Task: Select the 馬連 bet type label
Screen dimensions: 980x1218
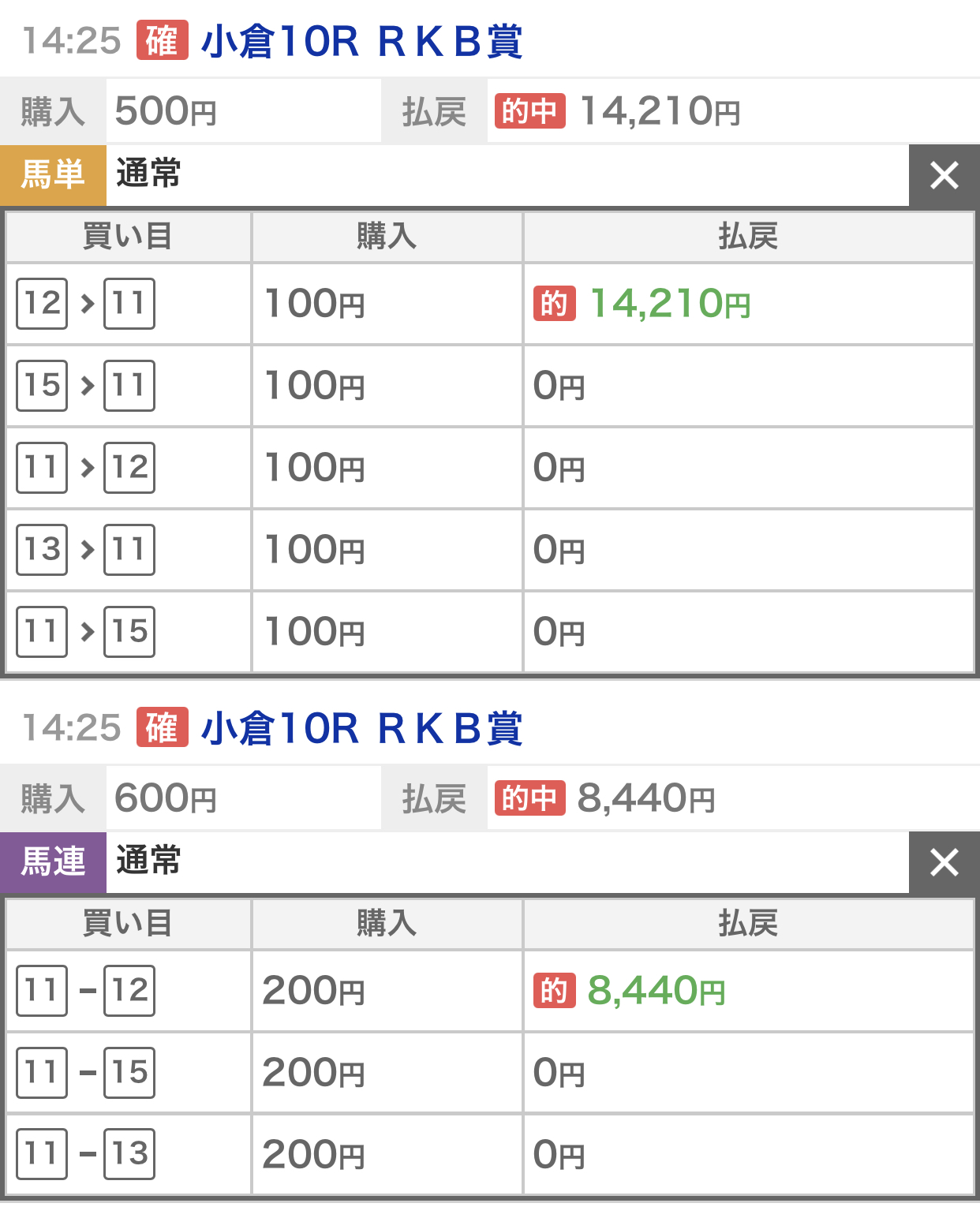Action: click(53, 862)
